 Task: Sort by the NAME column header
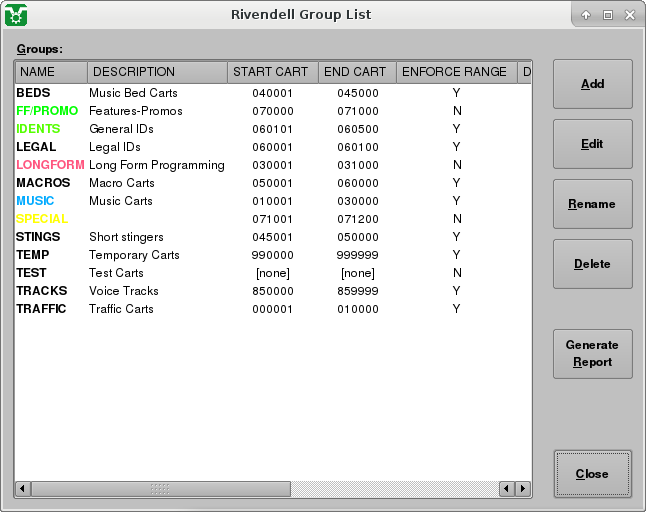(x=51, y=72)
